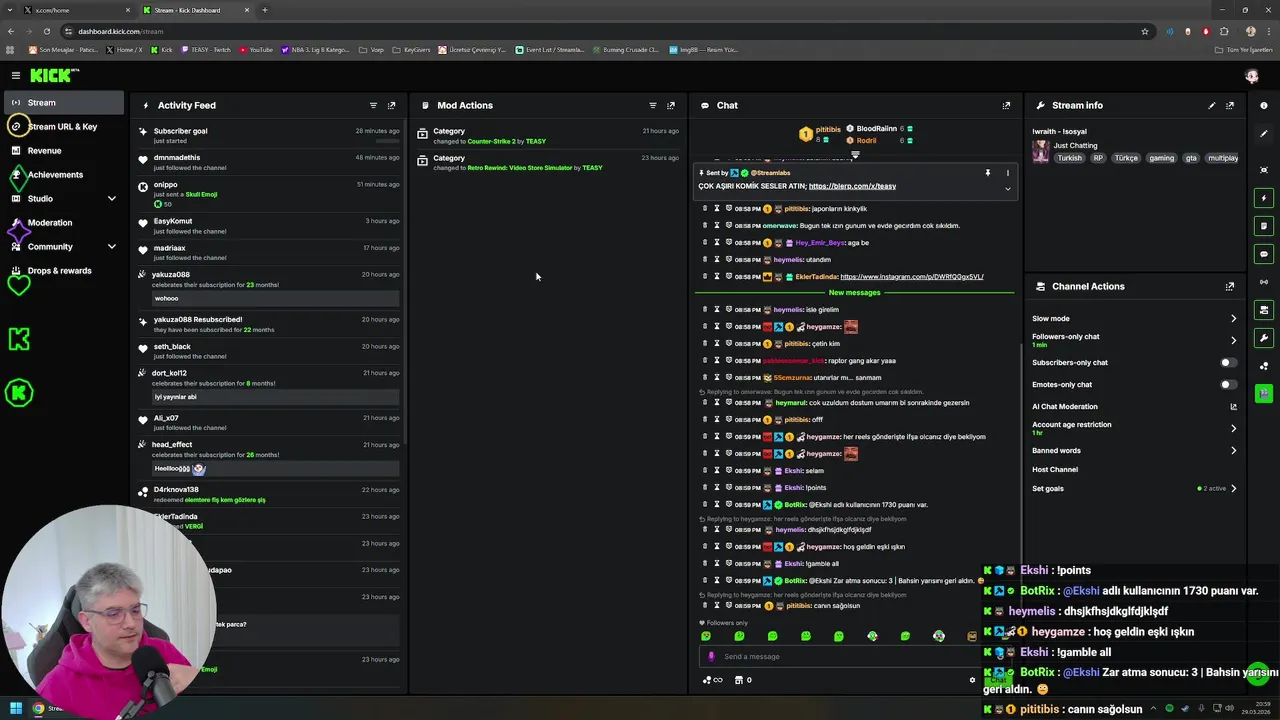Open the store icon below chat input
The width and height of the screenshot is (1280, 720).
click(739, 680)
